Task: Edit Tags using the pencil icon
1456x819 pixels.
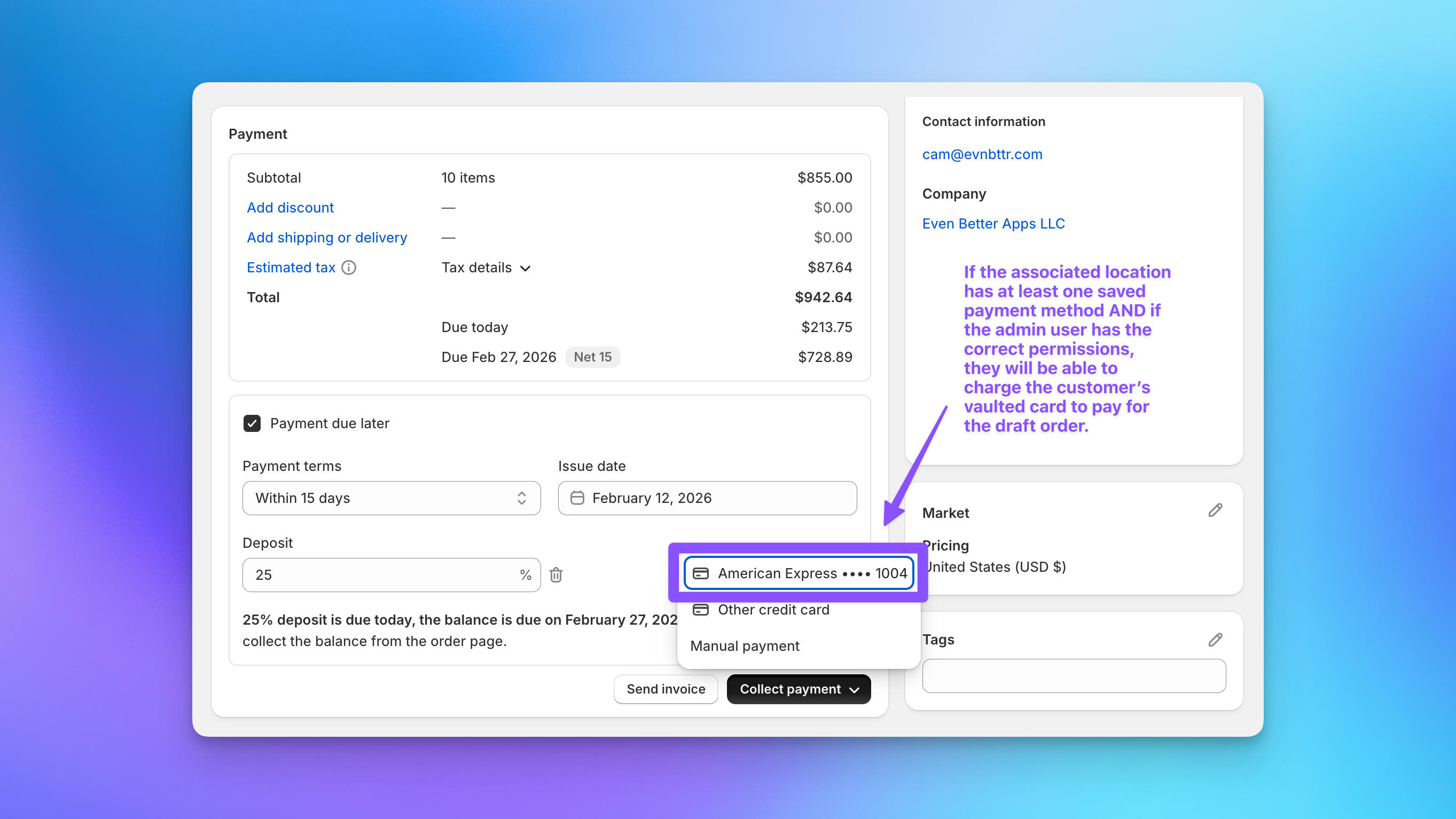Action: (1216, 640)
